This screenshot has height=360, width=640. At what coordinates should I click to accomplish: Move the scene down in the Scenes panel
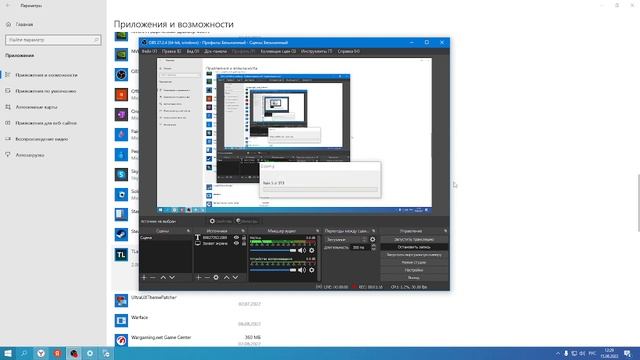pos(172,277)
